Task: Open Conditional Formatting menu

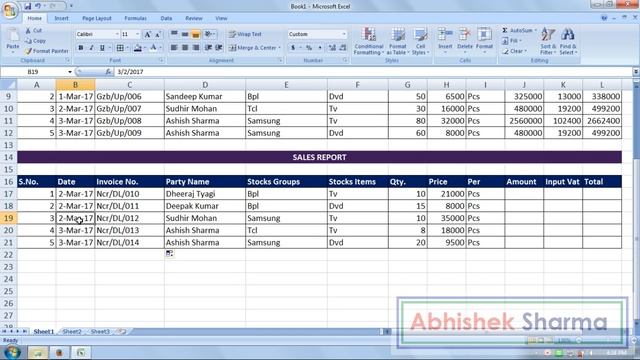Action: 369,41
